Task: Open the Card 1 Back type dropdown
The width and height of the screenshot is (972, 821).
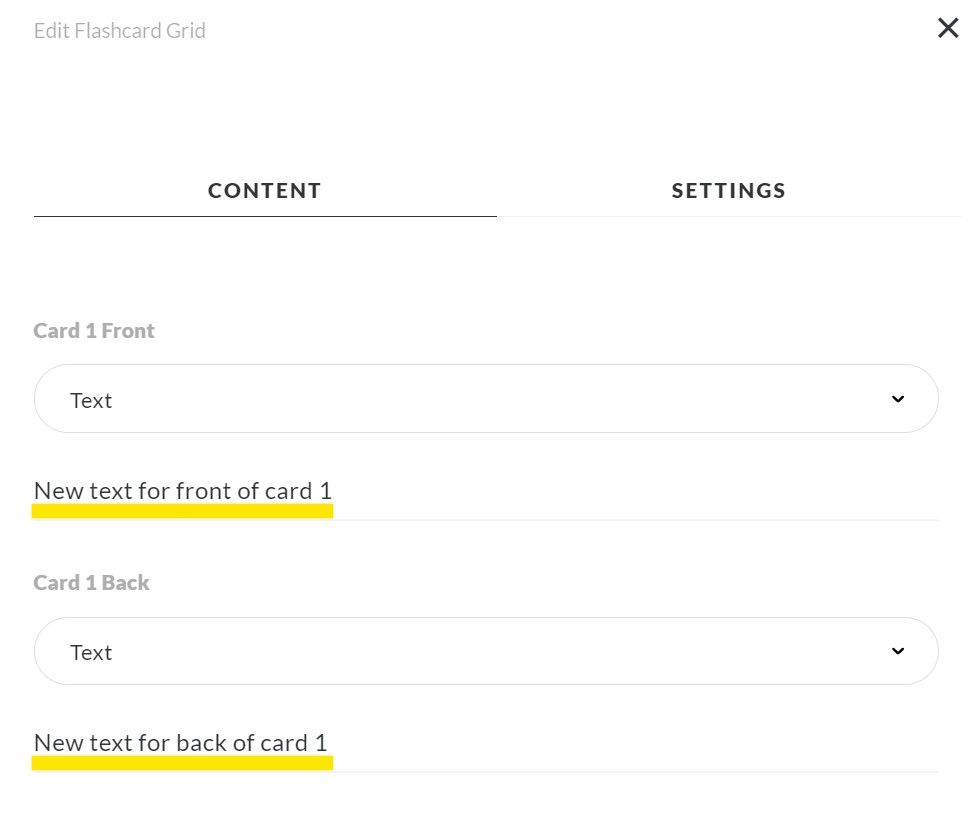Action: click(x=486, y=651)
